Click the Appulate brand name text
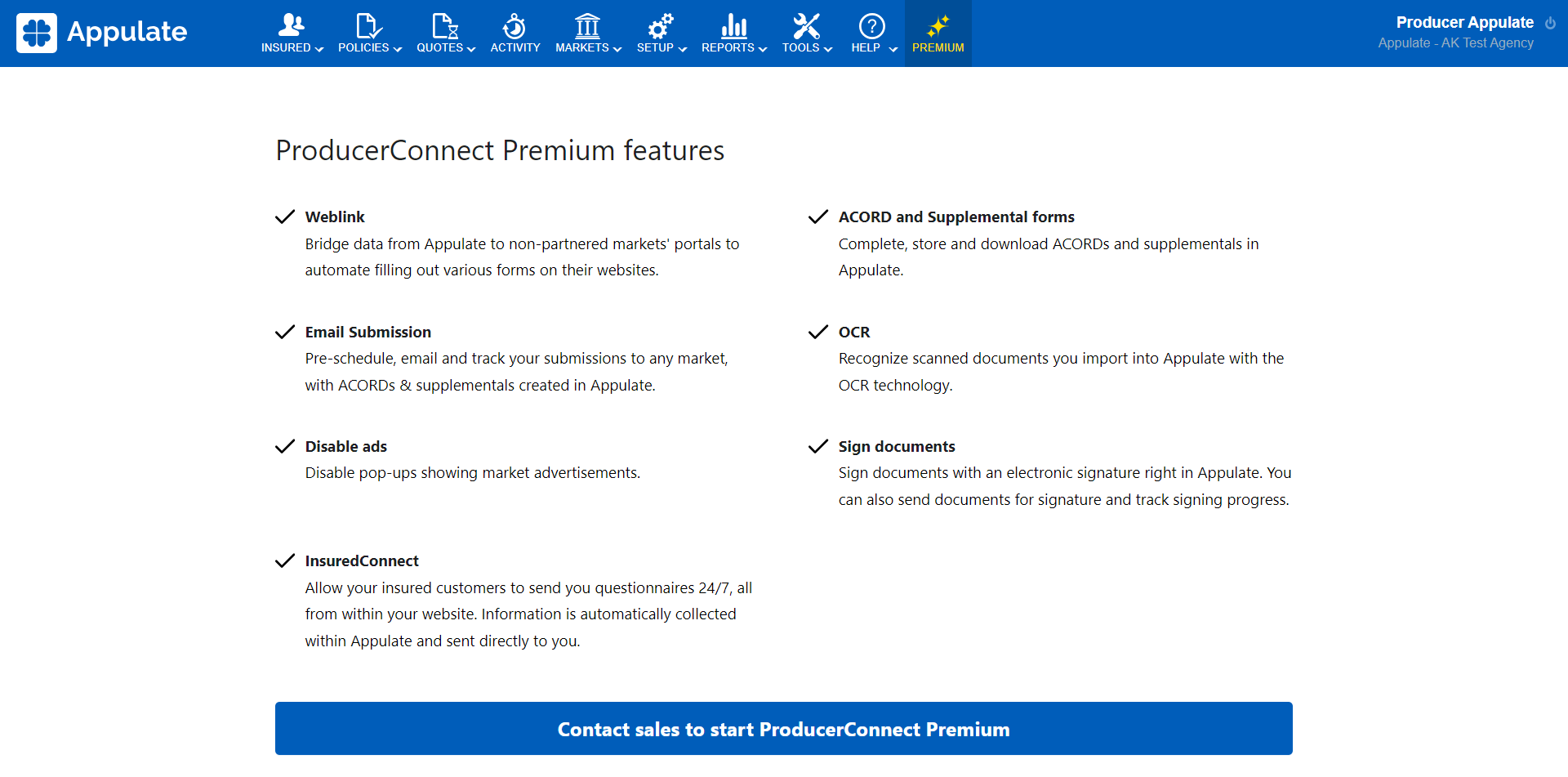Screen dimensions: 1568x777 [x=127, y=32]
